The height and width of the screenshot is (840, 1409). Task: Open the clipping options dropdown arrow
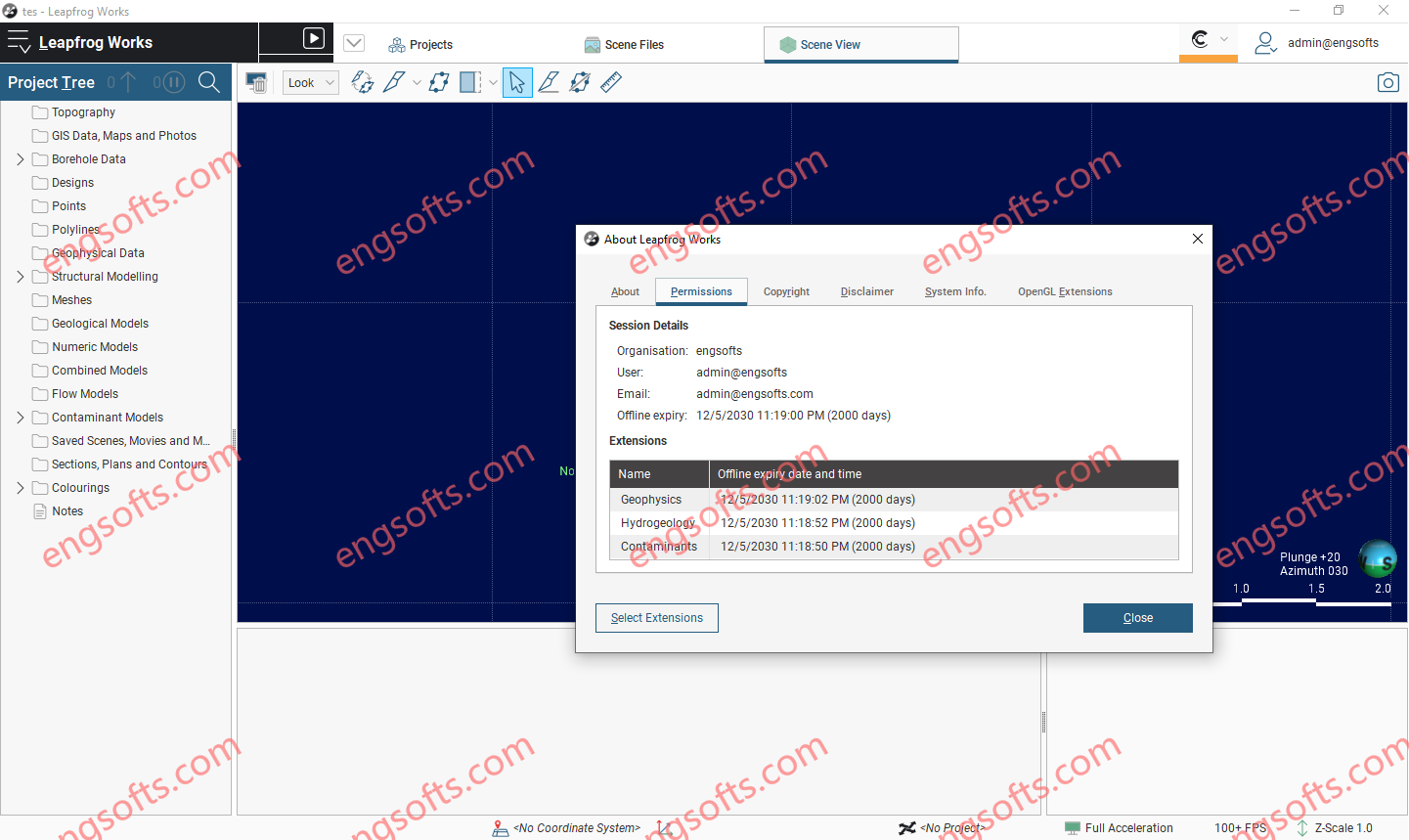(493, 83)
